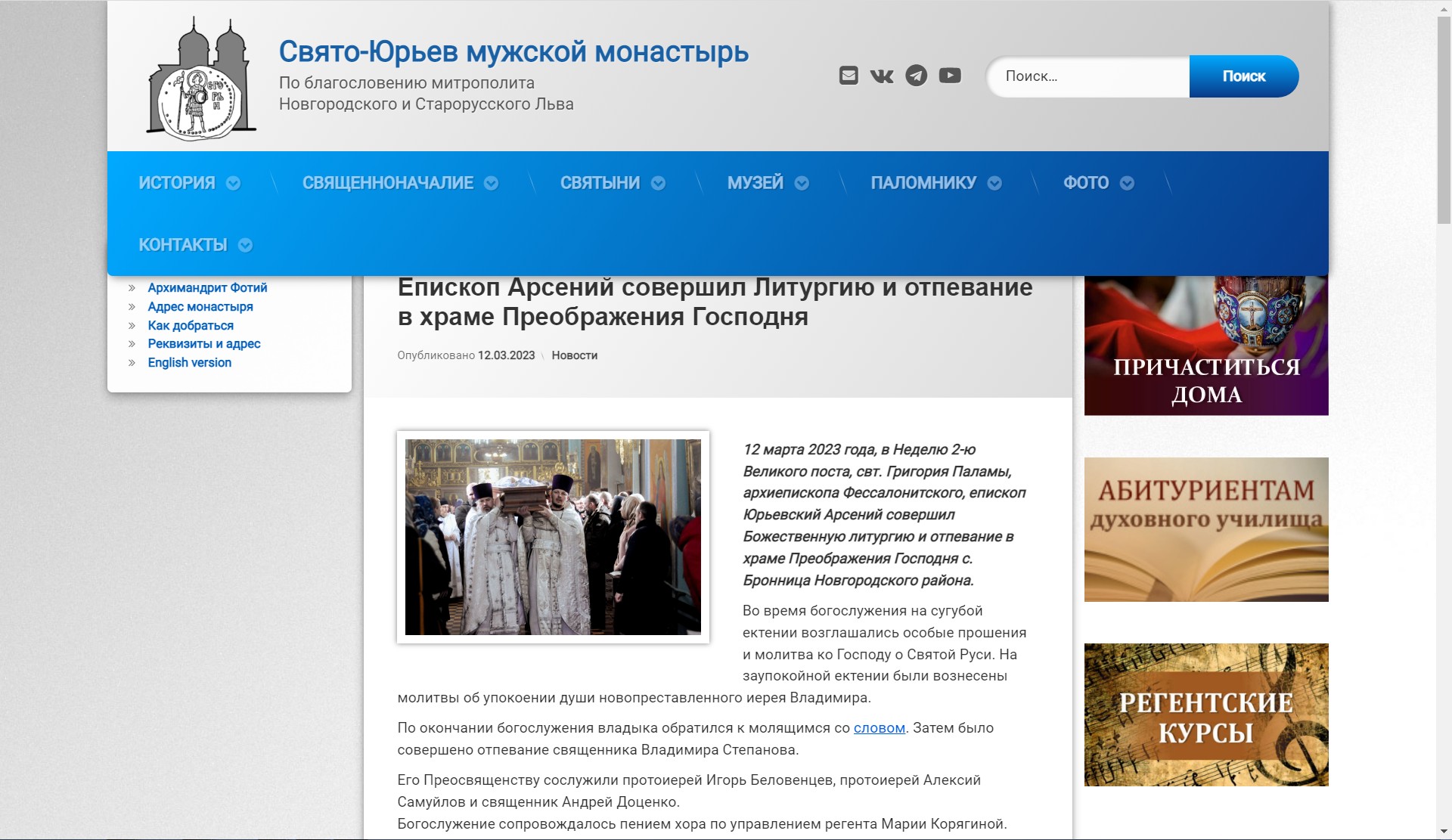Click the publication date 12.03.2023
The width and height of the screenshot is (1452, 840).
(506, 355)
